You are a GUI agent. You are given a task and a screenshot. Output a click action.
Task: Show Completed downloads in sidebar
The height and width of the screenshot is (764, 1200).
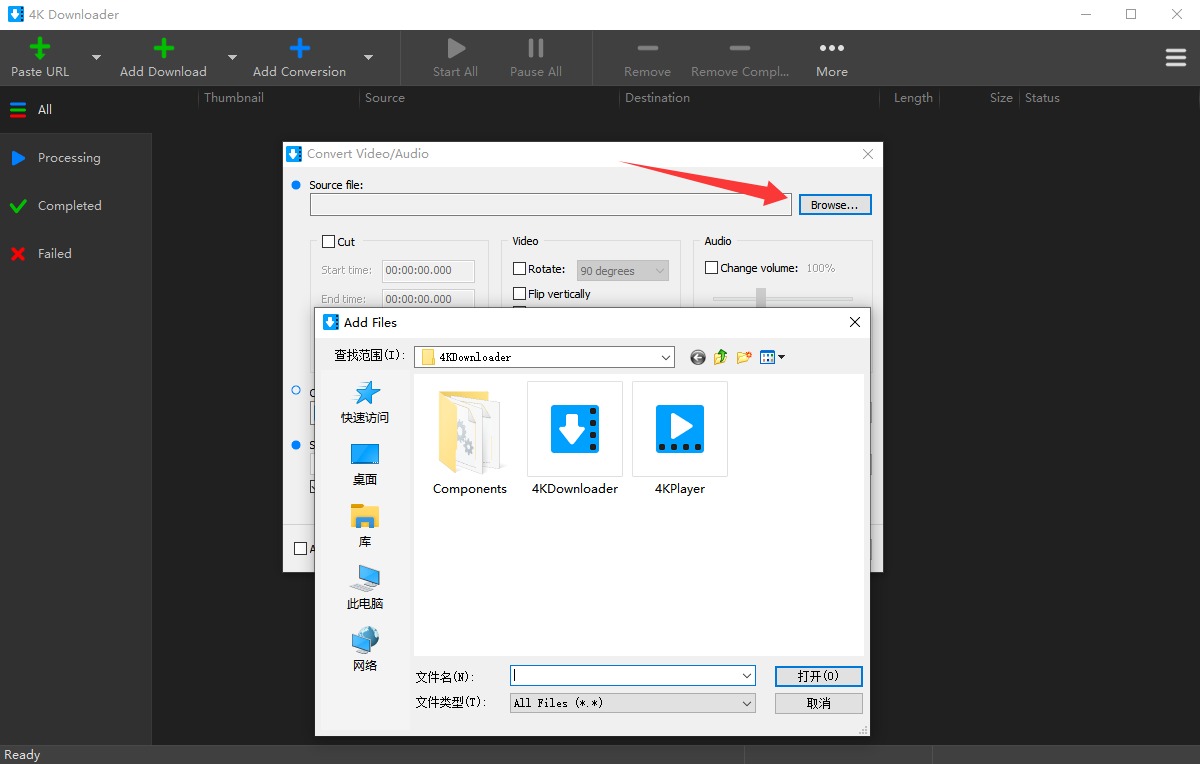coord(75,206)
